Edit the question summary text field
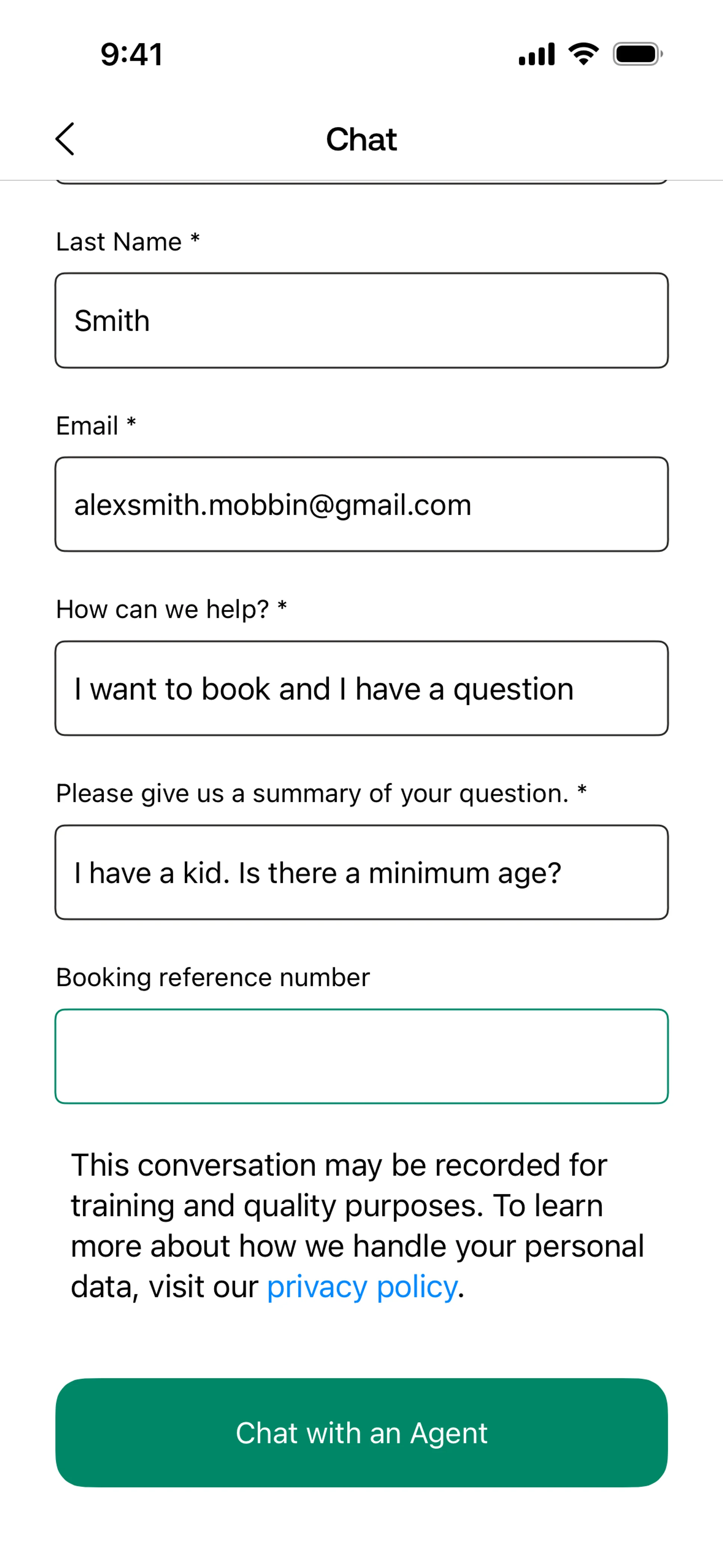The image size is (723, 1568). pyautogui.click(x=361, y=872)
